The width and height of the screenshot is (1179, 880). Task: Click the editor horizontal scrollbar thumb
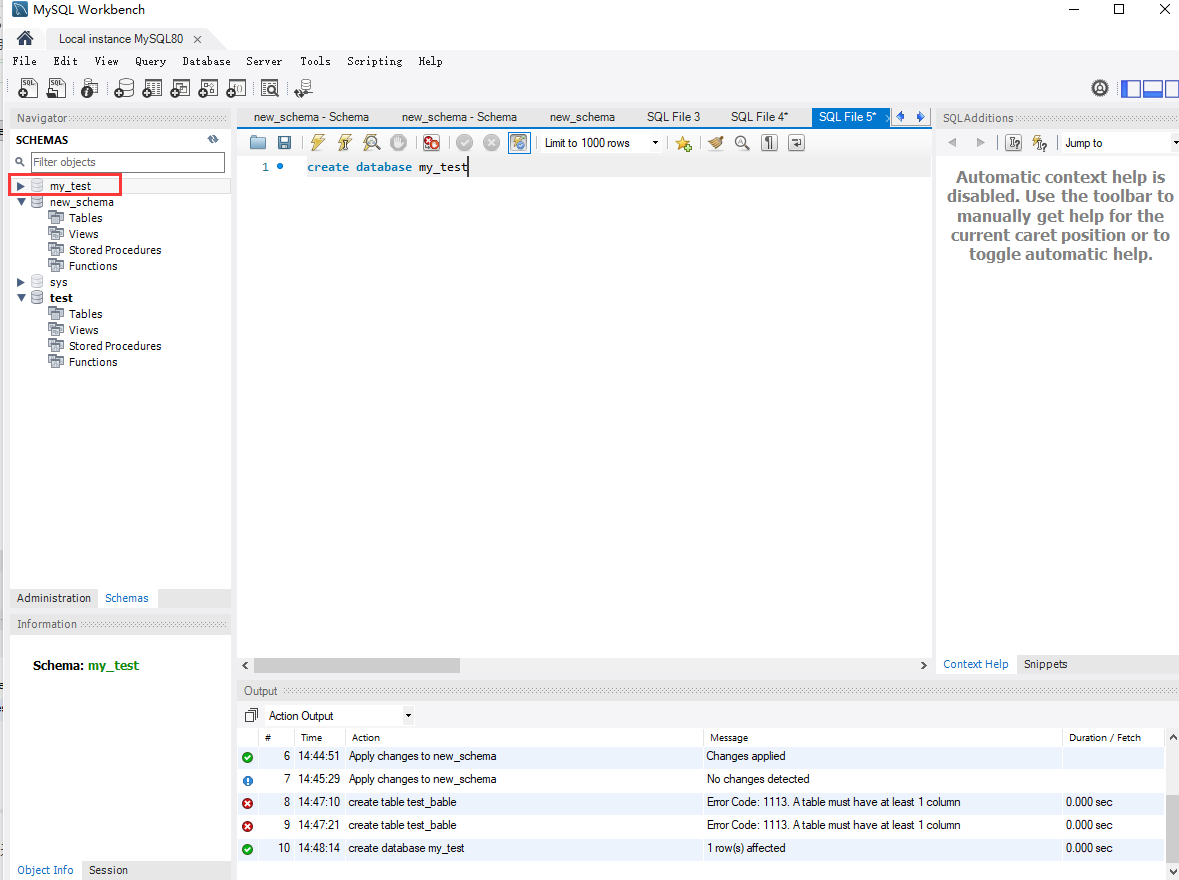(357, 666)
